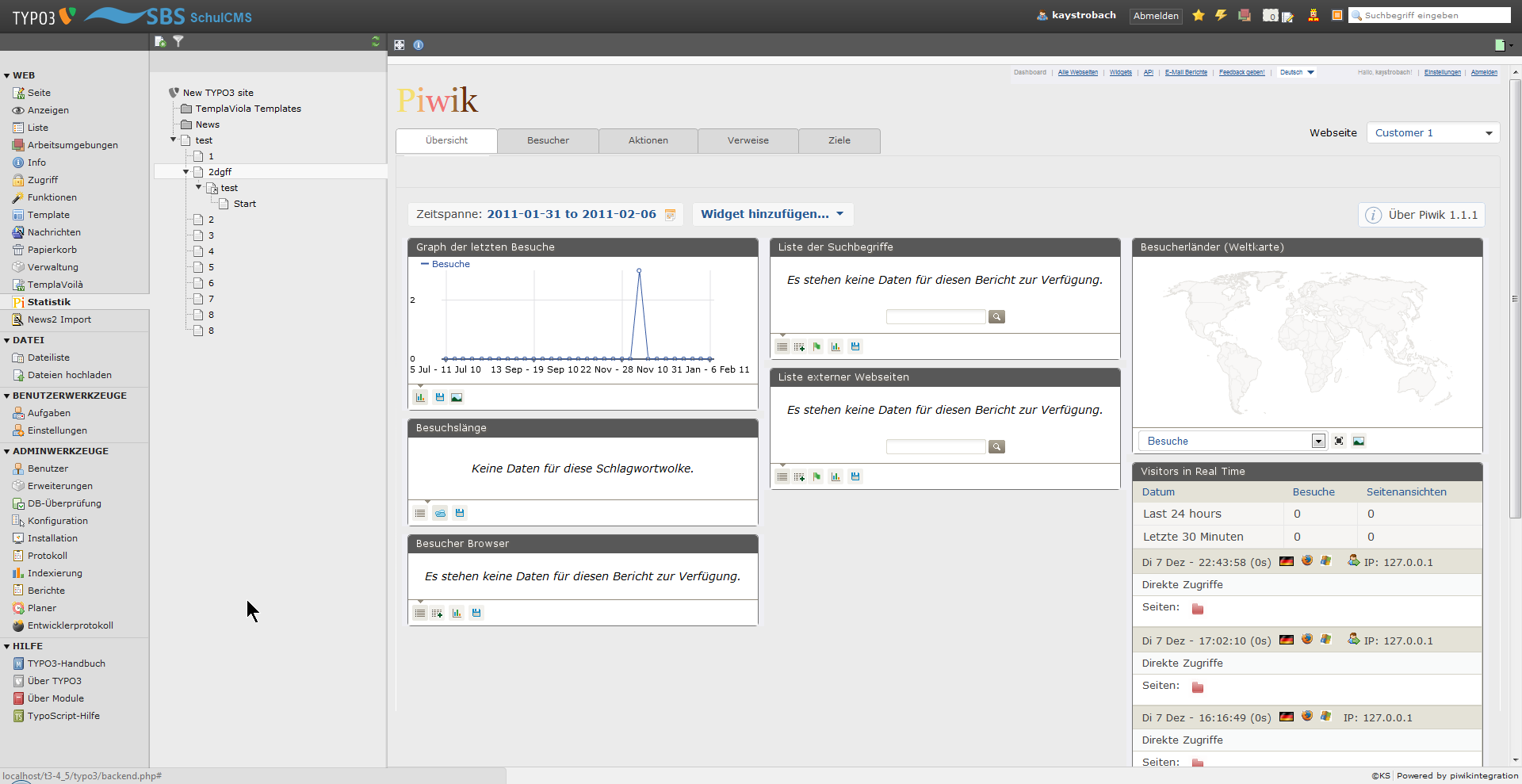Viewport: 1522px width, 784px height.
Task: Click the clear cache lightning icon
Action: click(1222, 15)
